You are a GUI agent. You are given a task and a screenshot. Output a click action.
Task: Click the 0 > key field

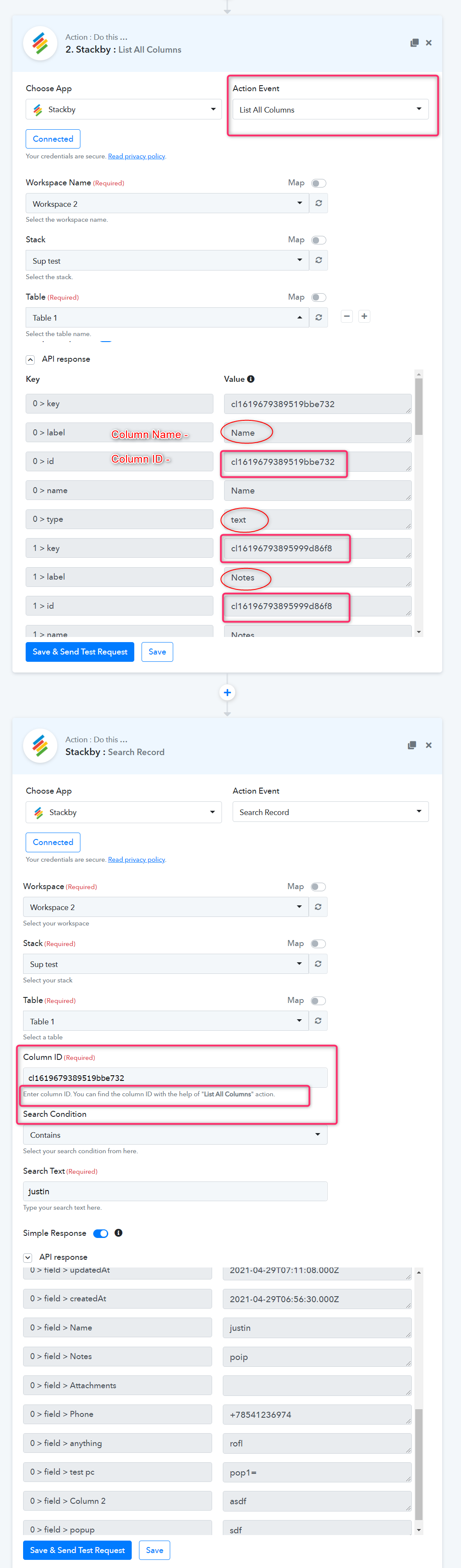(119, 404)
